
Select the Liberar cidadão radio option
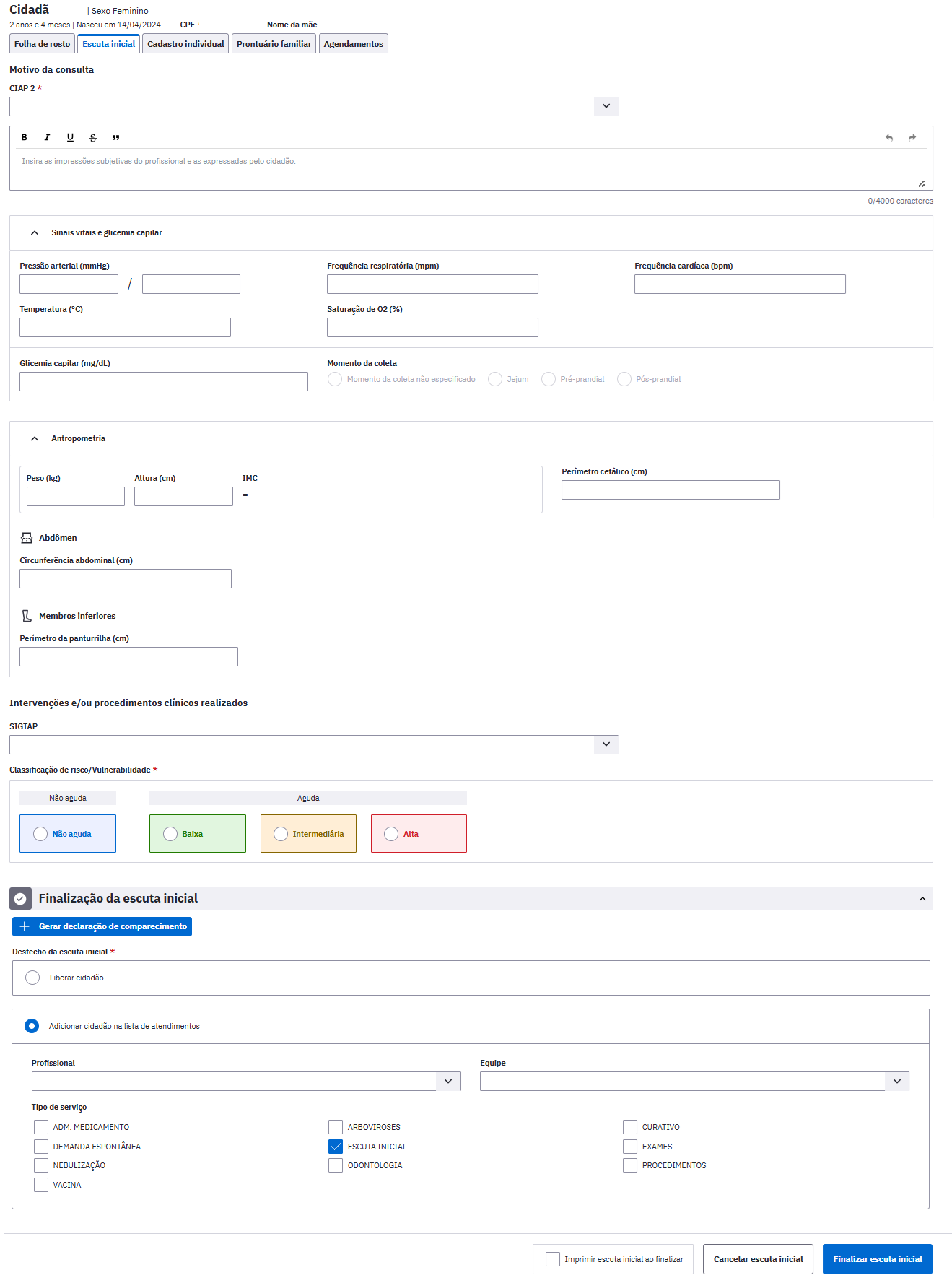coord(32,978)
